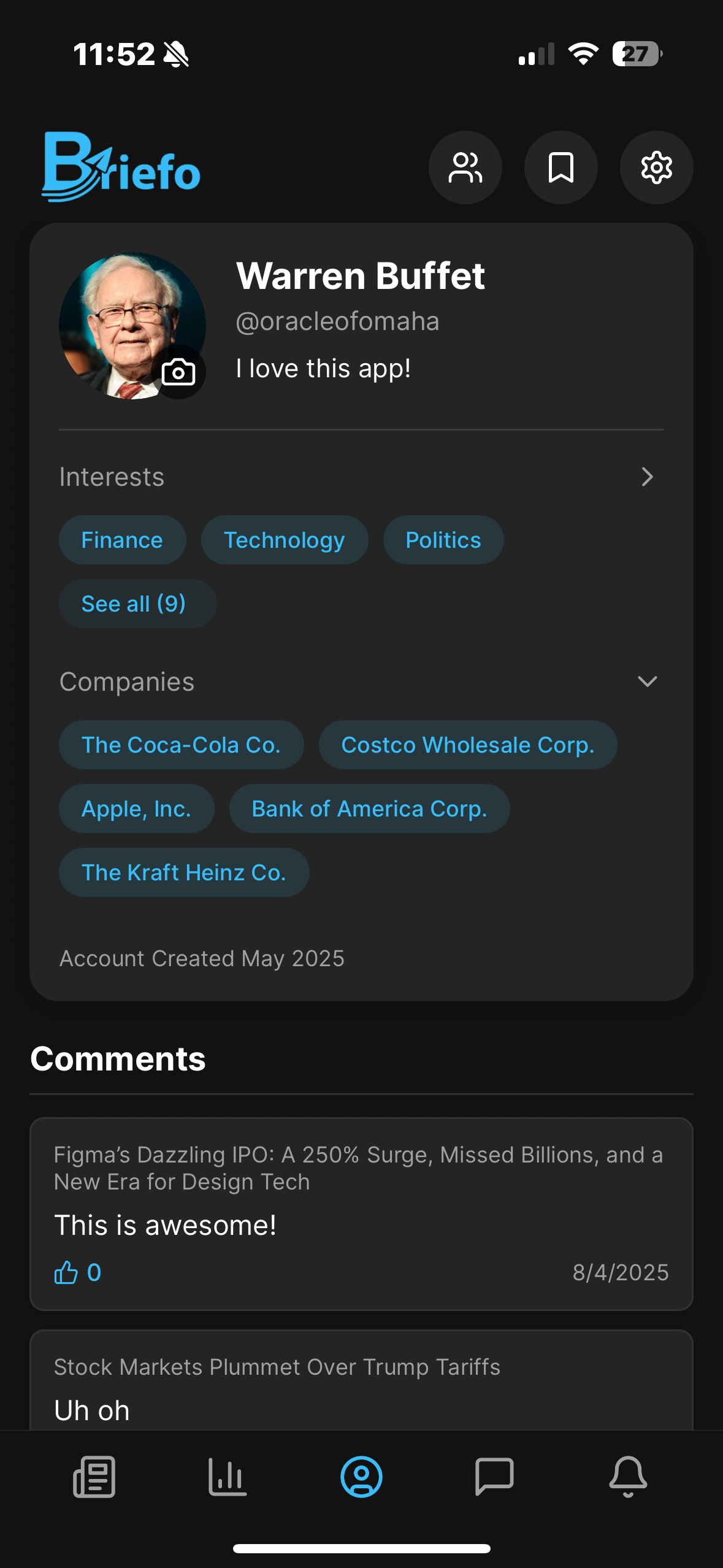This screenshot has height=1568, width=723.
Task: Open the settings gear
Action: coord(656,167)
